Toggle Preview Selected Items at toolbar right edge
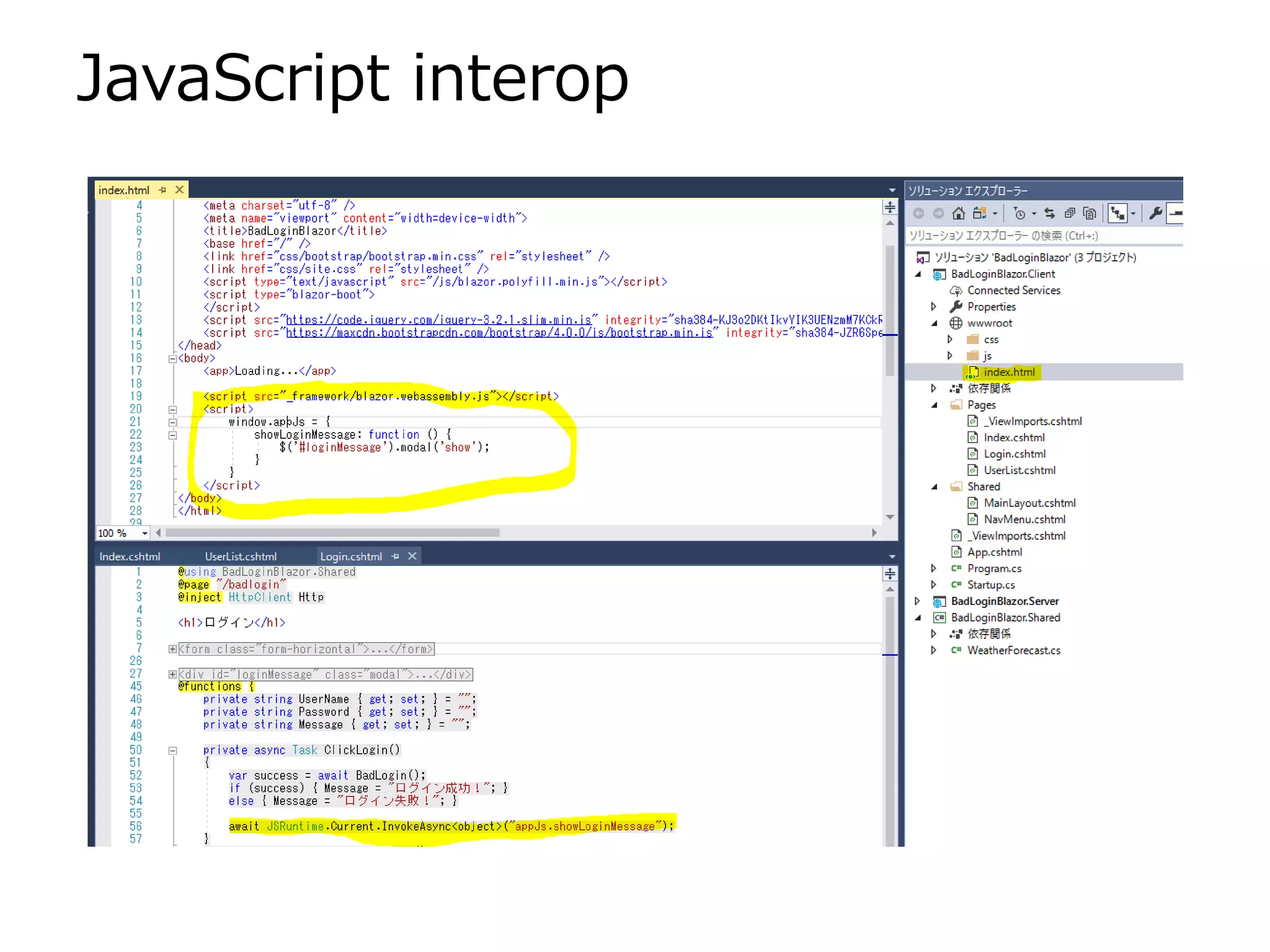 pyautogui.click(x=1175, y=213)
